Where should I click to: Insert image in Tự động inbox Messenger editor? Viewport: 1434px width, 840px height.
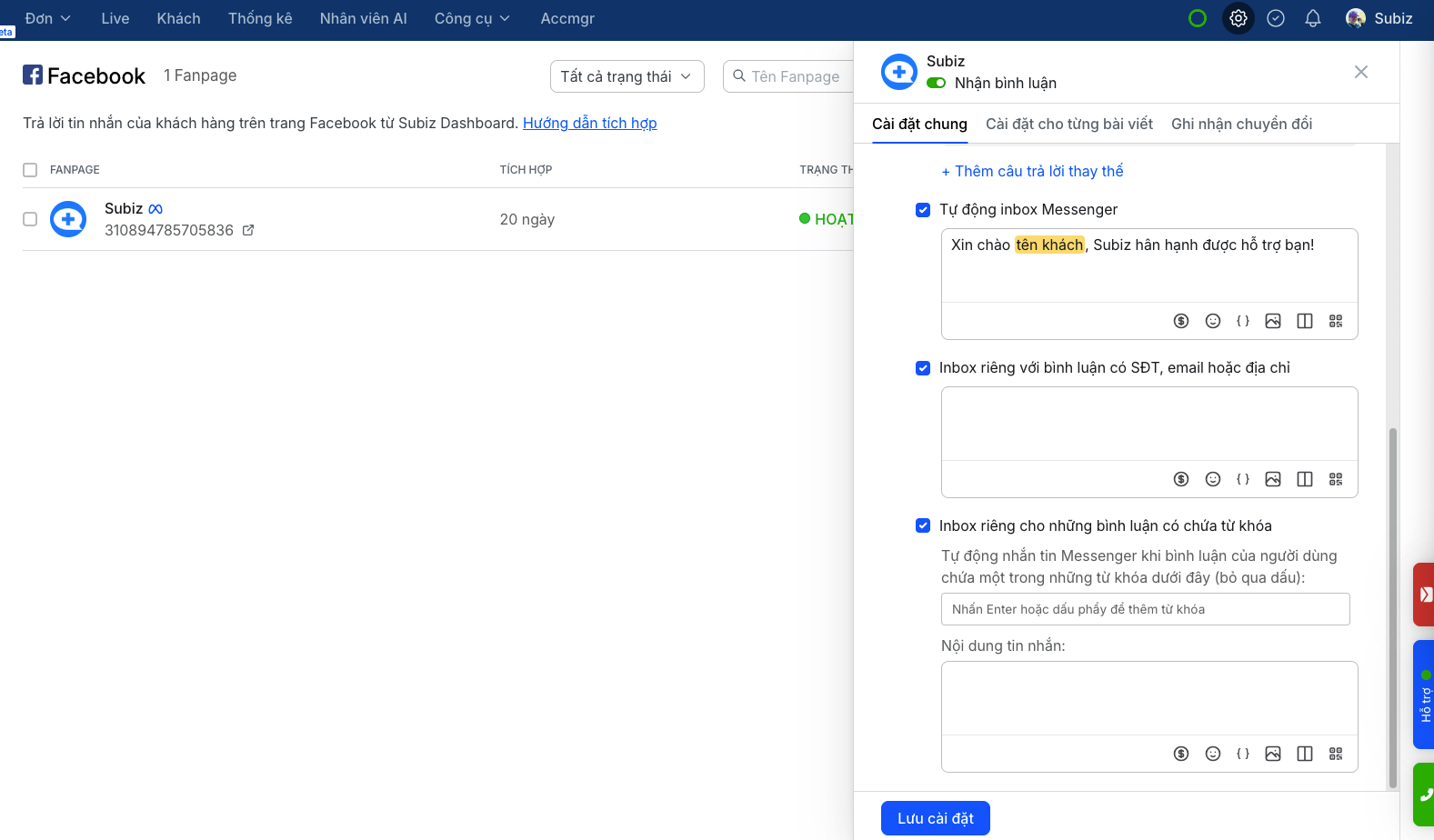1272,321
